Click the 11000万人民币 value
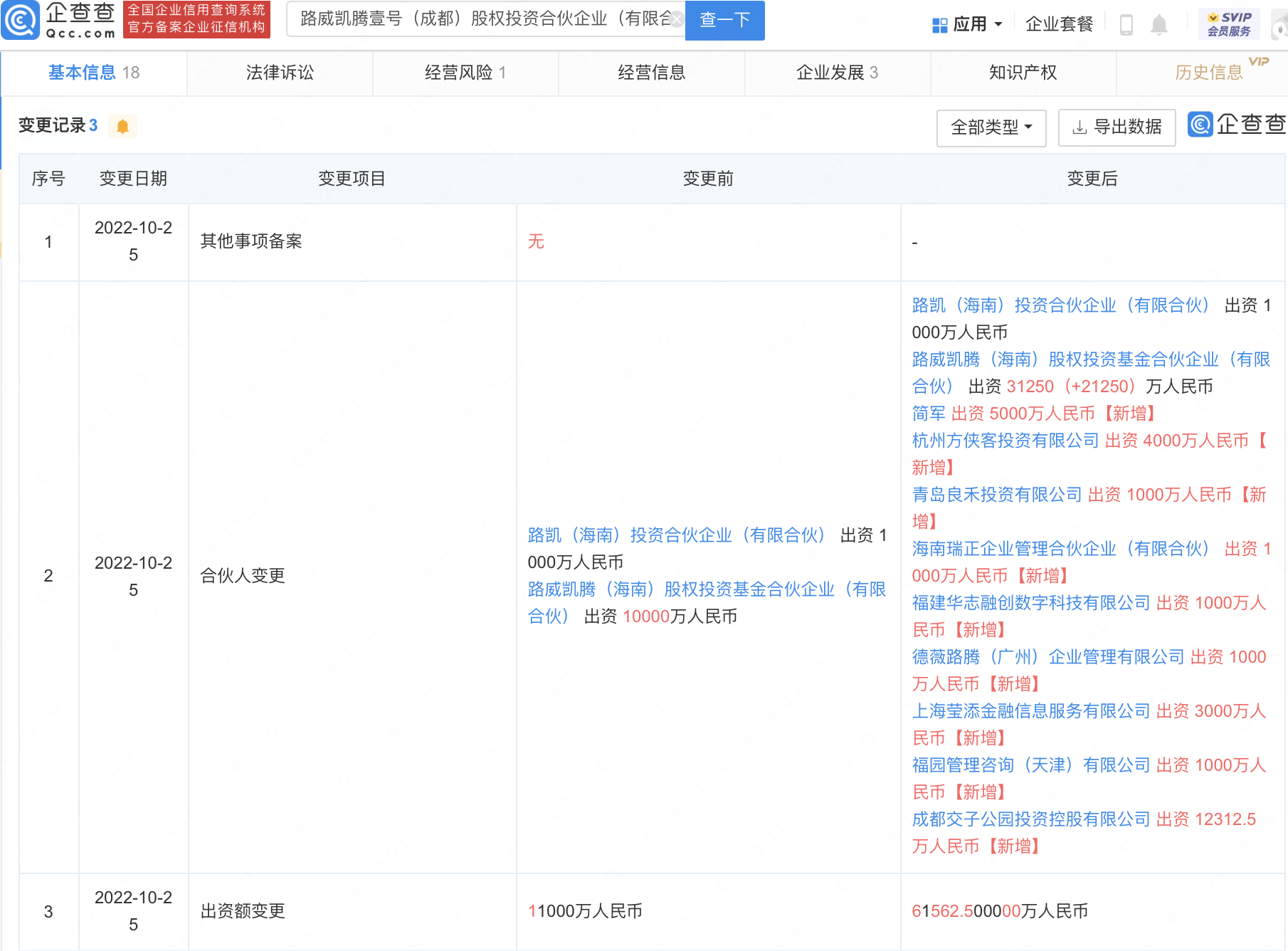The image size is (1288, 951). point(585,911)
